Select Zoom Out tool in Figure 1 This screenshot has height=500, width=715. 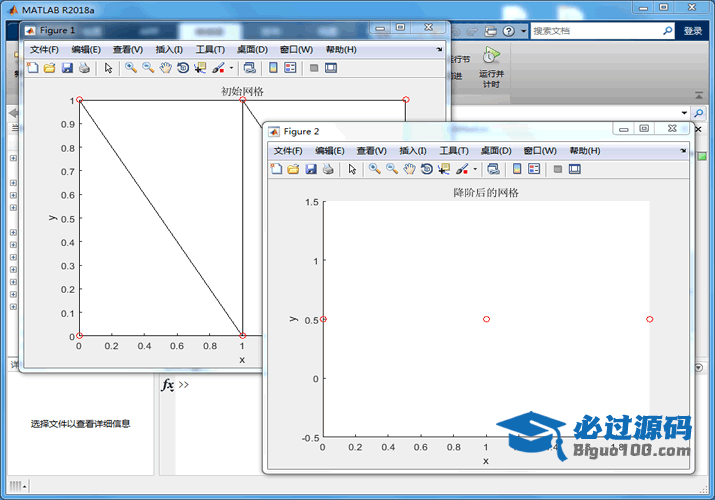[x=148, y=68]
